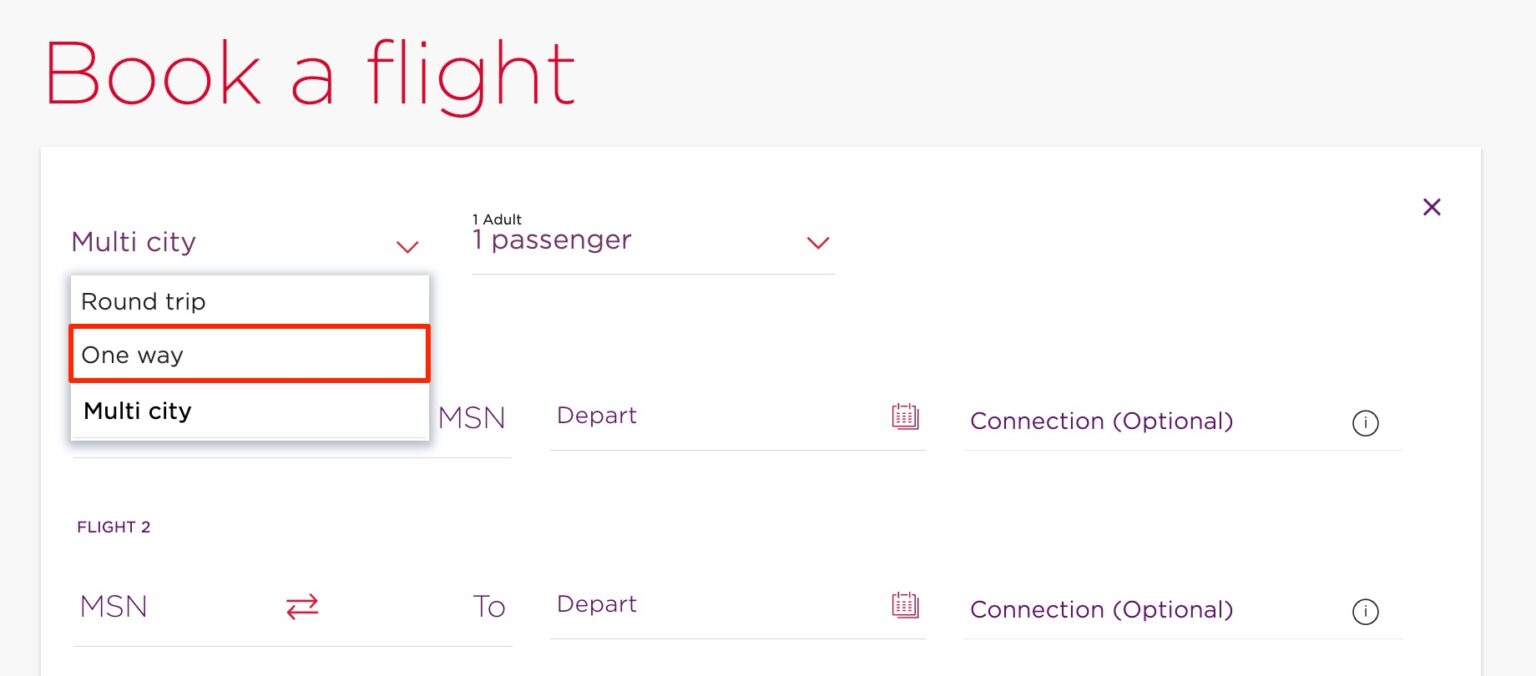This screenshot has width=1536, height=676.
Task: Click the MSN origin field for Flight 2
Action: click(113, 606)
